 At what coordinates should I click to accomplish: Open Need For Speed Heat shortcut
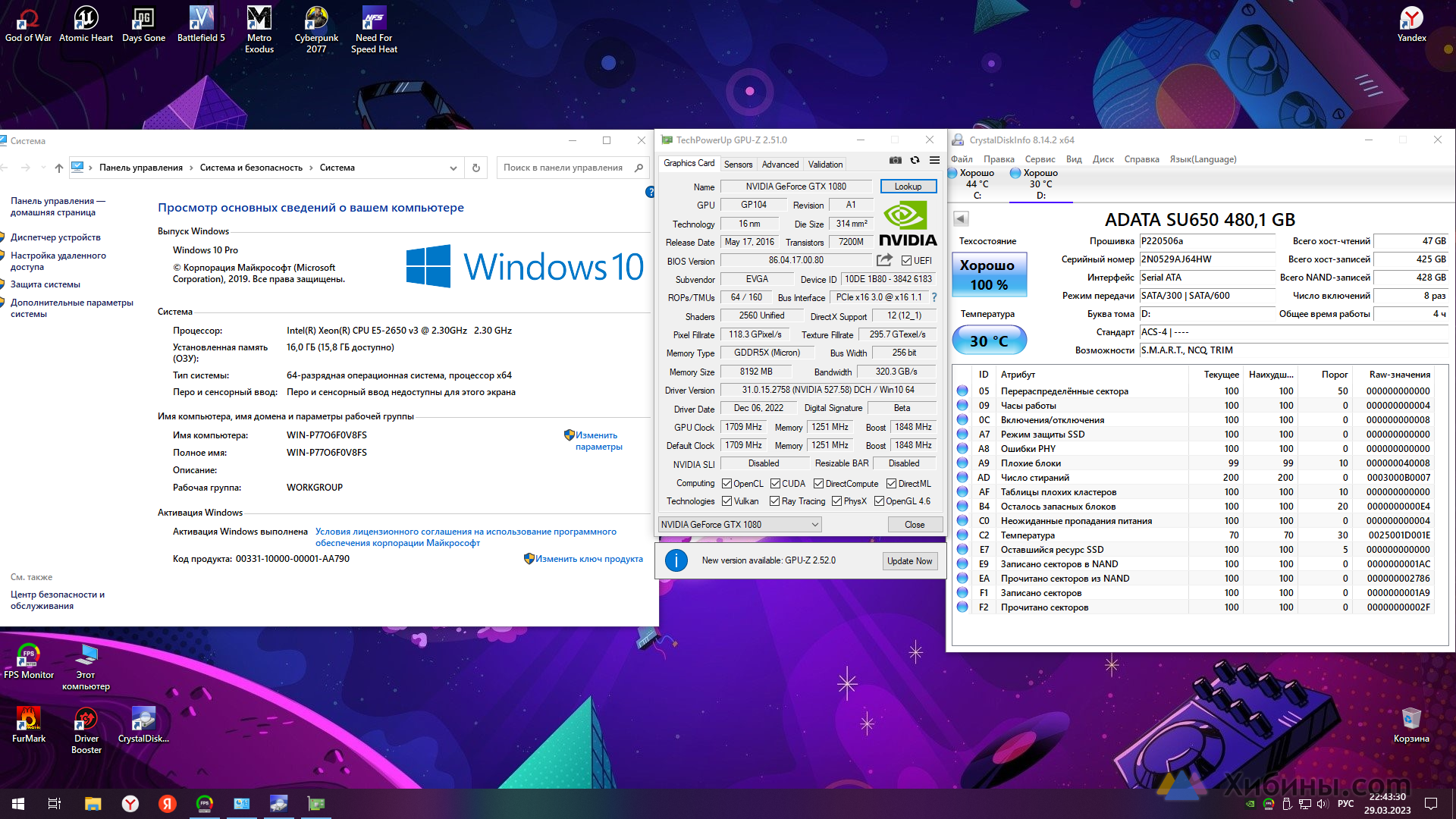(374, 30)
